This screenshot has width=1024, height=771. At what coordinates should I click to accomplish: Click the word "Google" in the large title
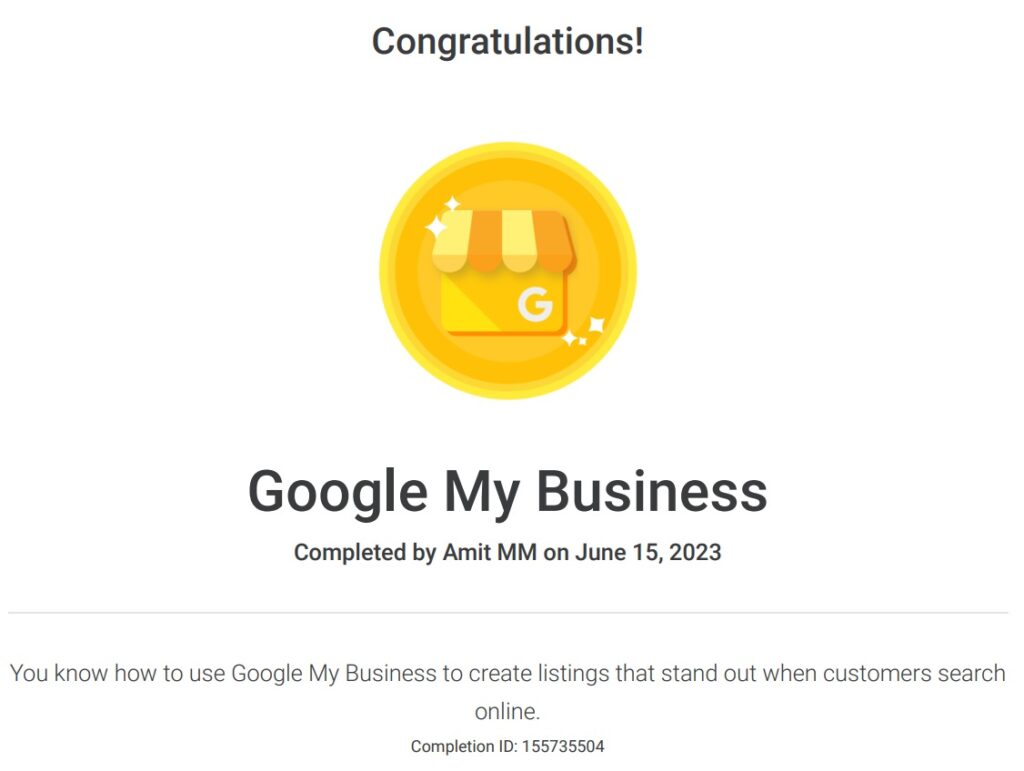point(337,492)
